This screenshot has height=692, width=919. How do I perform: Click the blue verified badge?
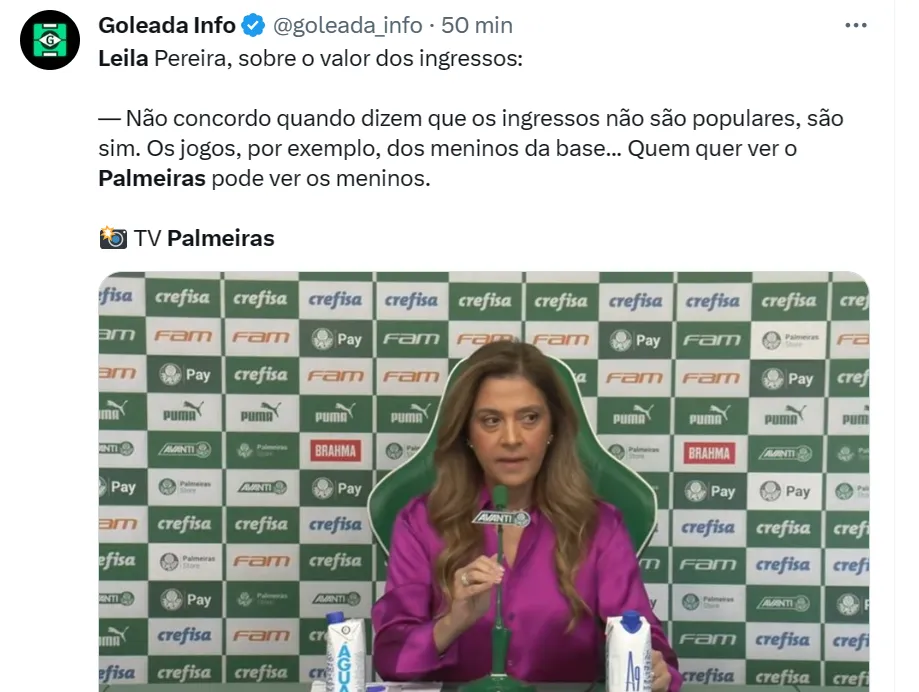(x=253, y=26)
